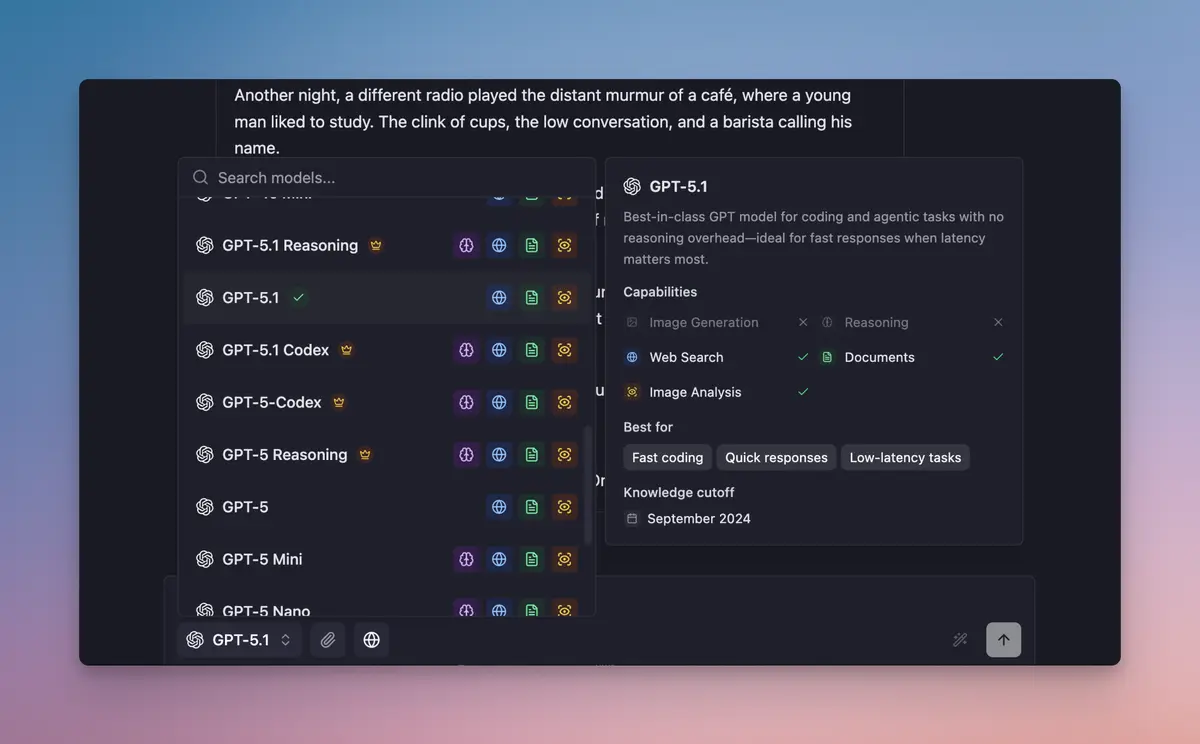Click the globe icon beside the paperclip
Viewport: 1200px width, 744px height.
point(371,639)
